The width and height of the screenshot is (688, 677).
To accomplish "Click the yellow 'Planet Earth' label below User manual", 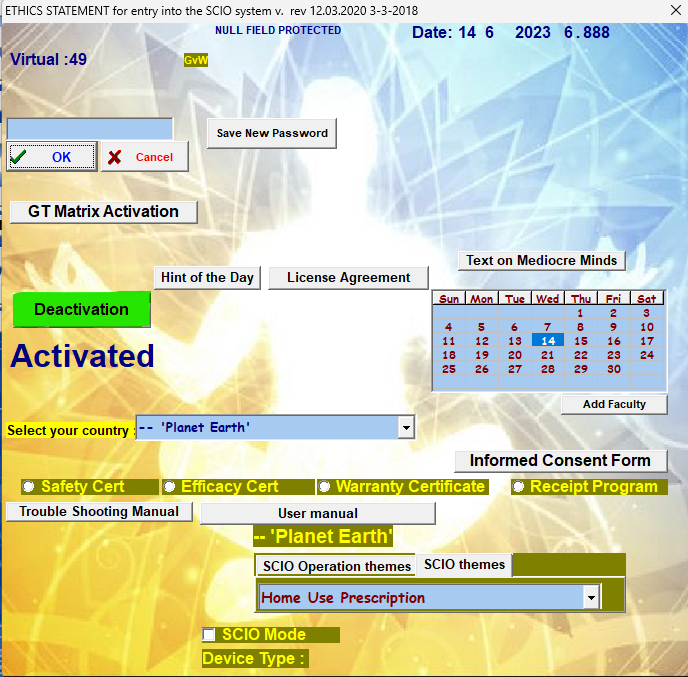I will coord(323,536).
